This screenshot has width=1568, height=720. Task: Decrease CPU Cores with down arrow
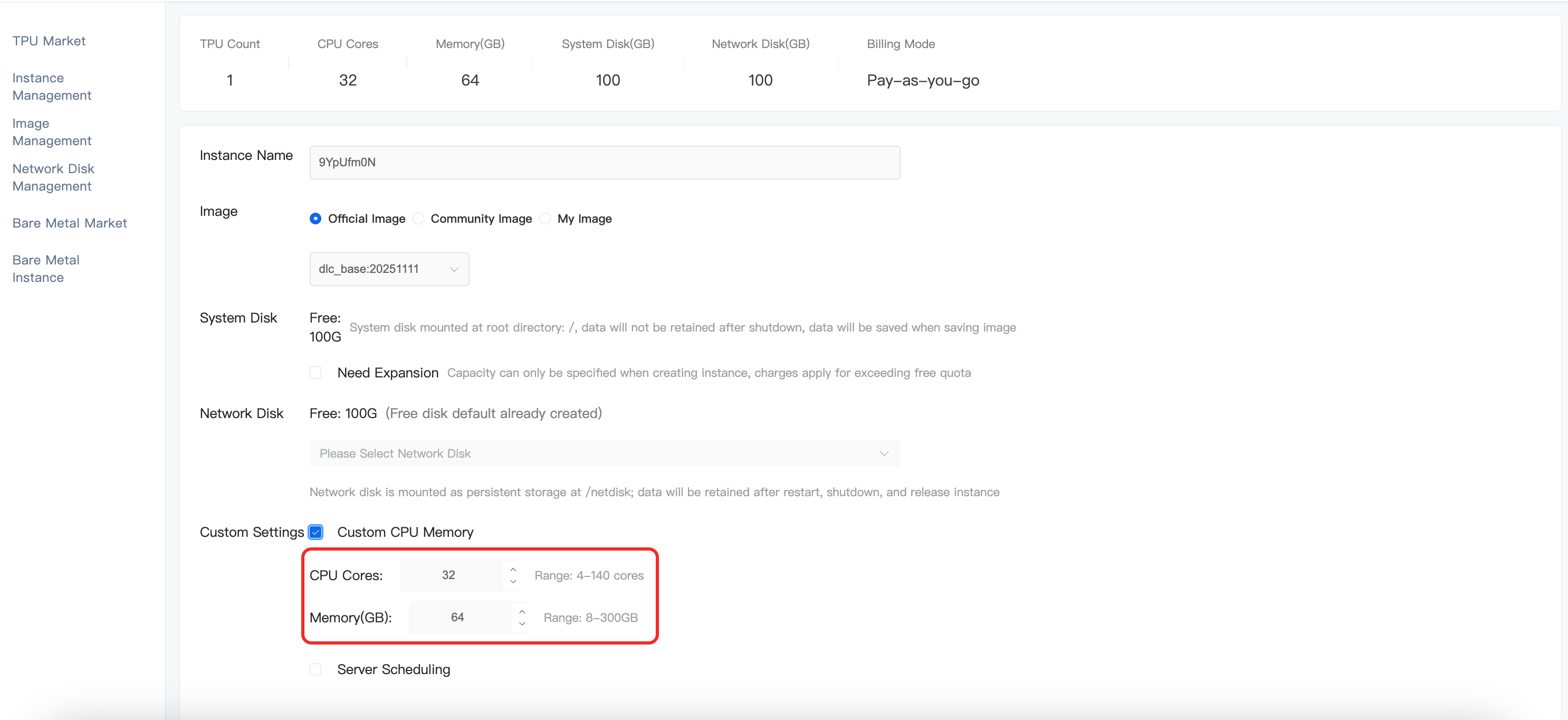click(x=513, y=582)
